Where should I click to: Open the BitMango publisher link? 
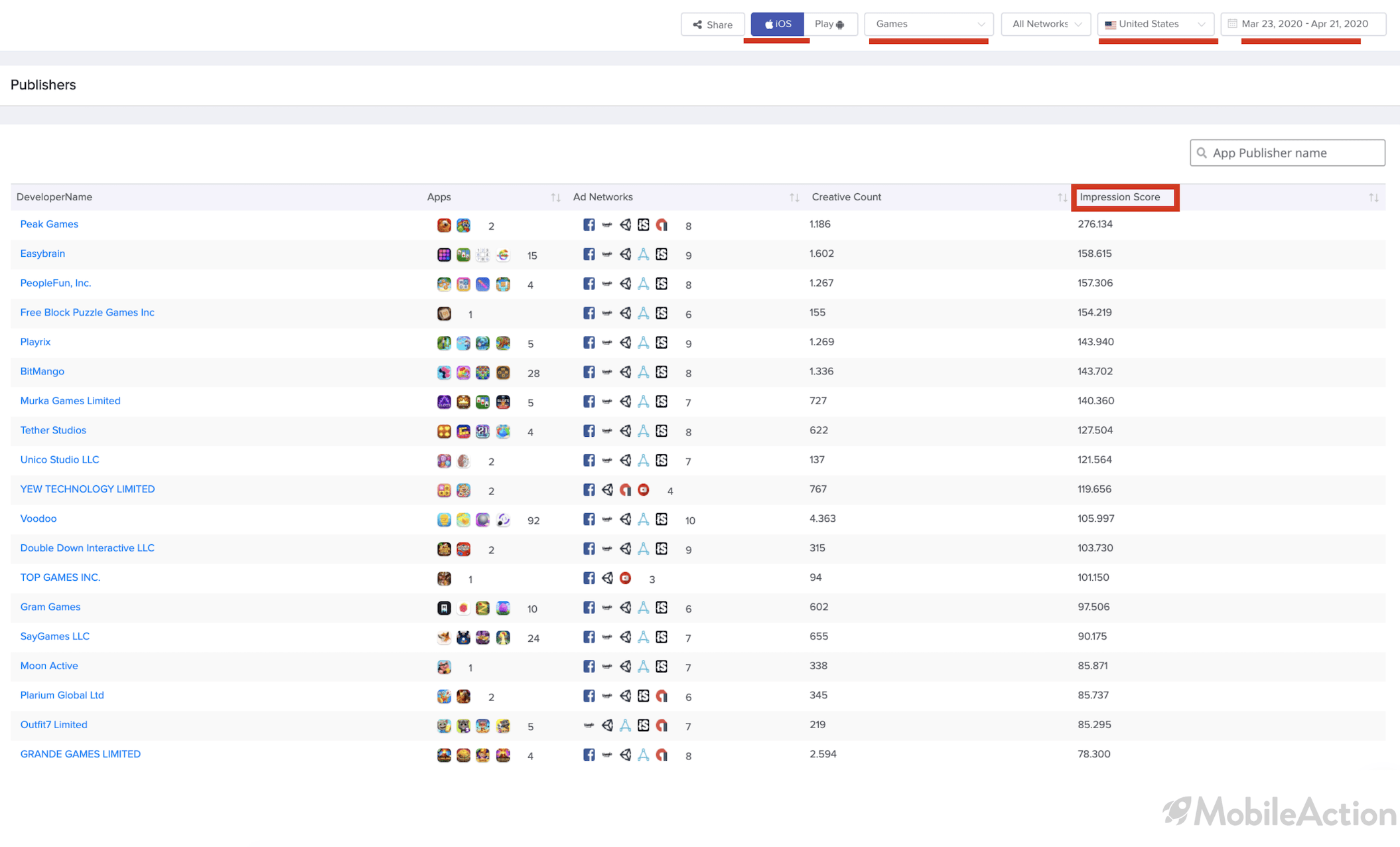coord(42,371)
